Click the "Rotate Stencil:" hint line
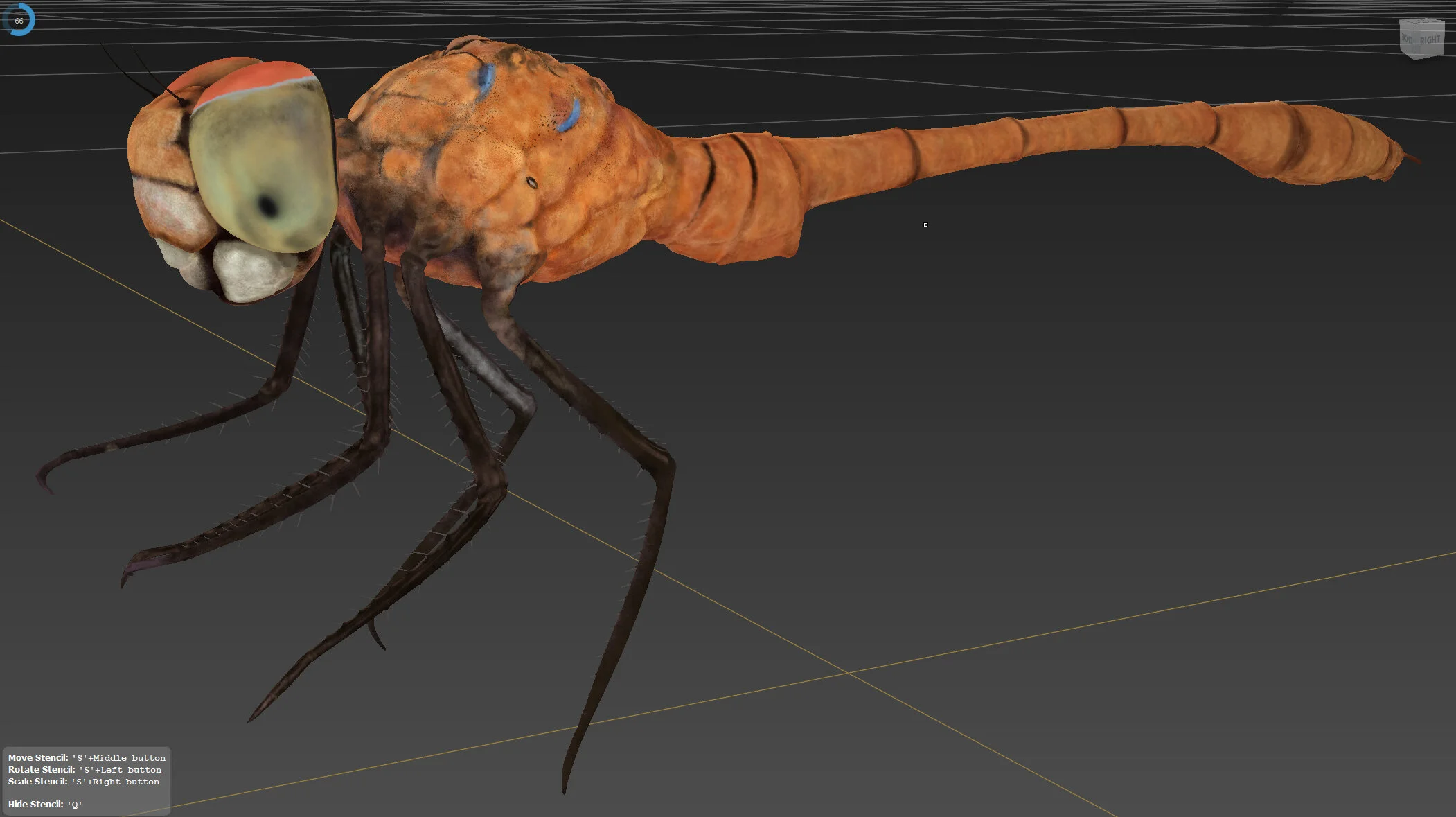 click(x=85, y=769)
